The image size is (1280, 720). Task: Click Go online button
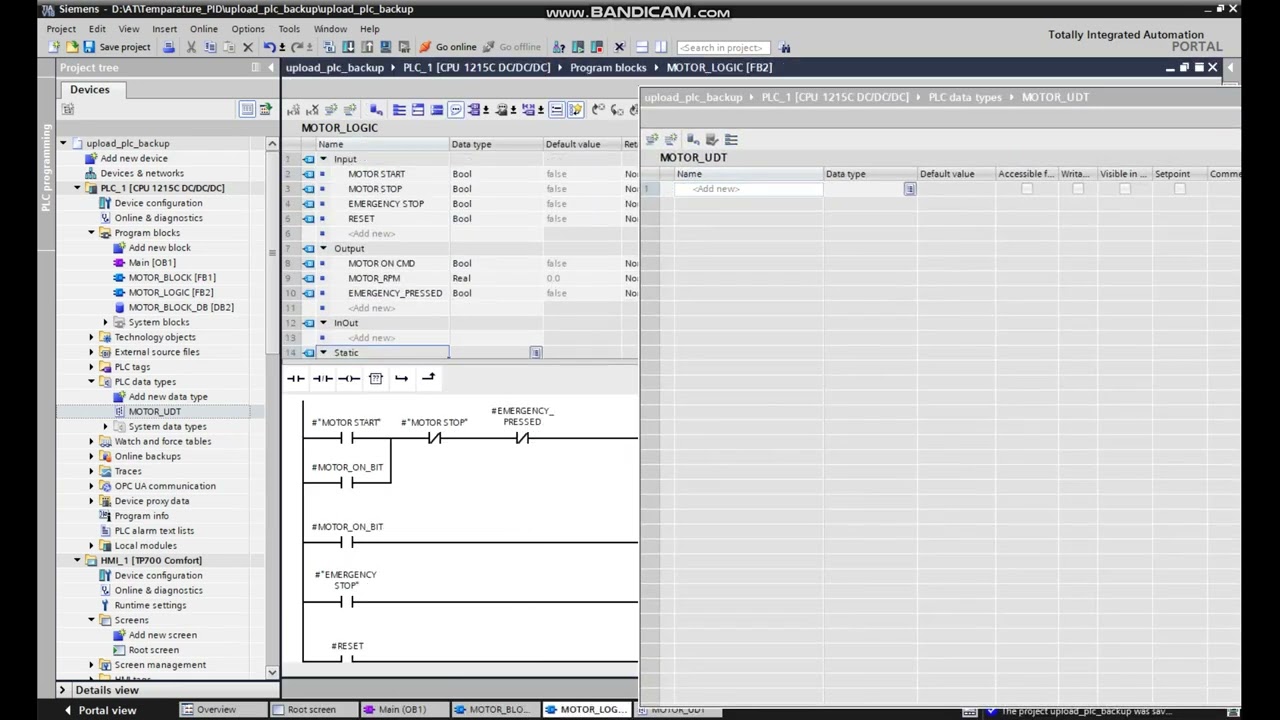(x=448, y=47)
